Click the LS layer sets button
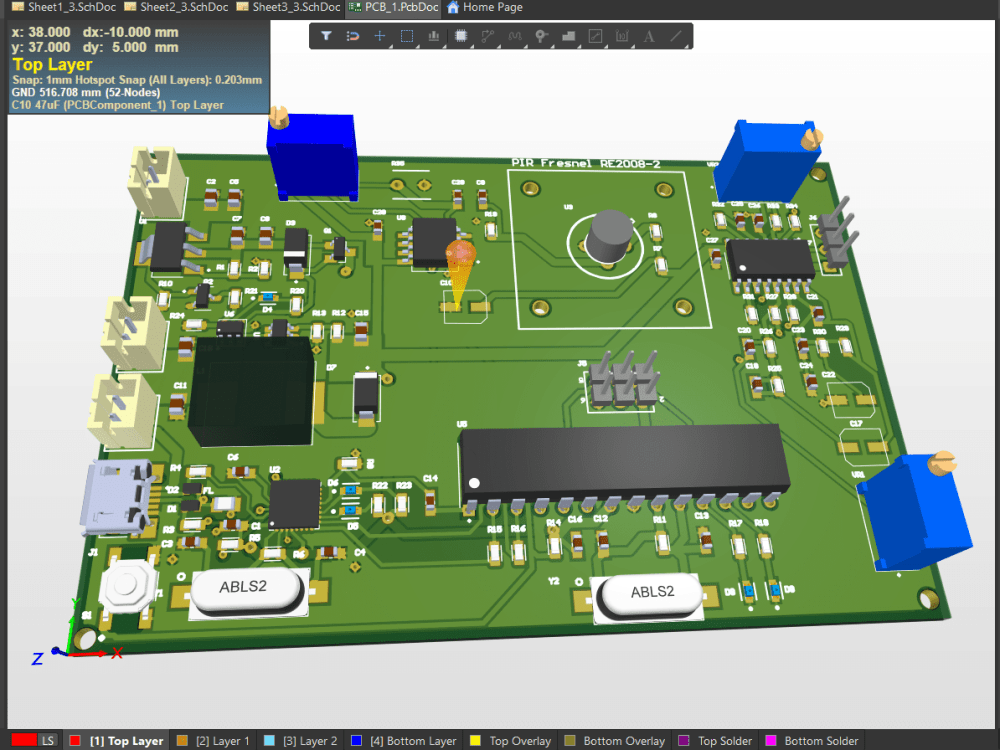Viewport: 1000px width, 750px height. 48,740
